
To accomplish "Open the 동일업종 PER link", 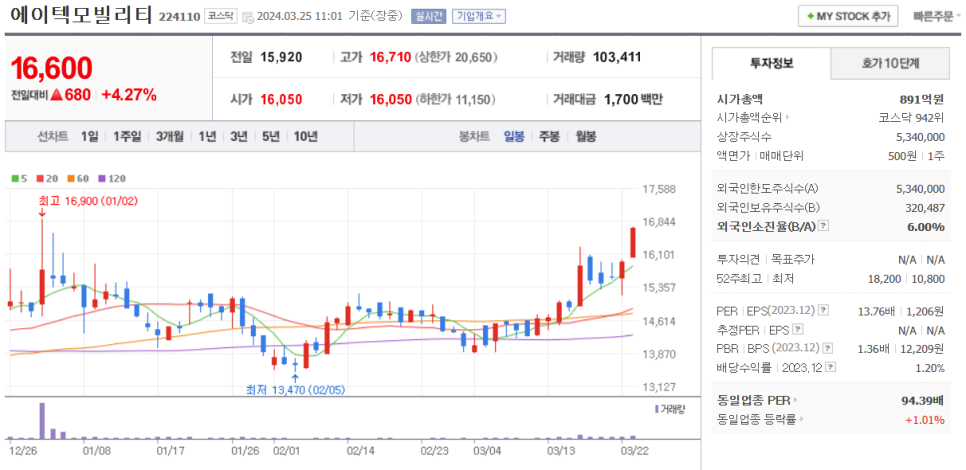I will (757, 401).
